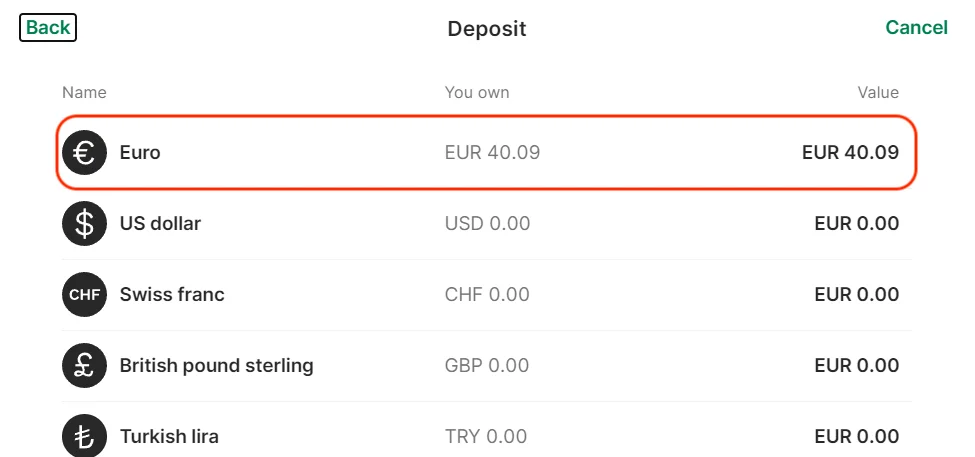Image resolution: width=975 pixels, height=457 pixels.
Task: Click the EUR 40.09 owned amount
Action: click(x=492, y=153)
